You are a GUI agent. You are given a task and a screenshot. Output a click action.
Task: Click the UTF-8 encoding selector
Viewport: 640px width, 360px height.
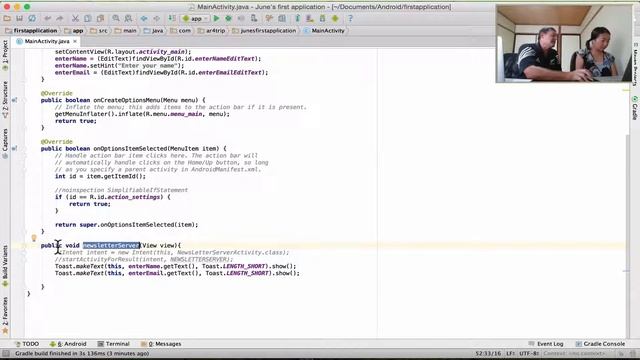pos(529,353)
